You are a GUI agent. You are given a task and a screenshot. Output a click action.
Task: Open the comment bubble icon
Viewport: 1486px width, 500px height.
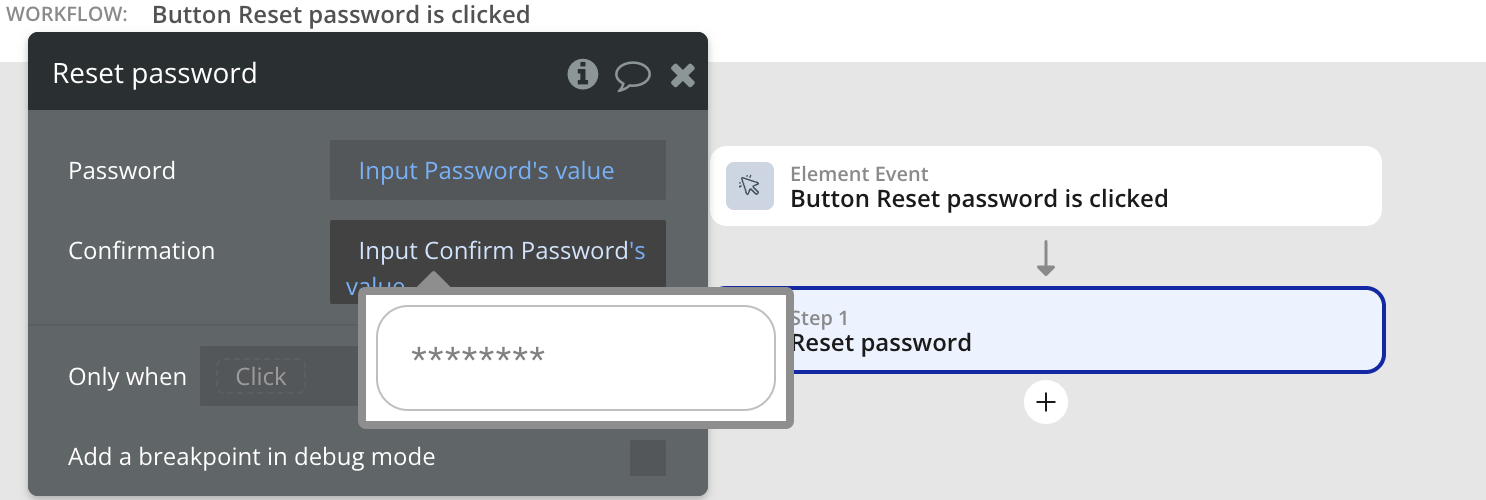click(632, 75)
